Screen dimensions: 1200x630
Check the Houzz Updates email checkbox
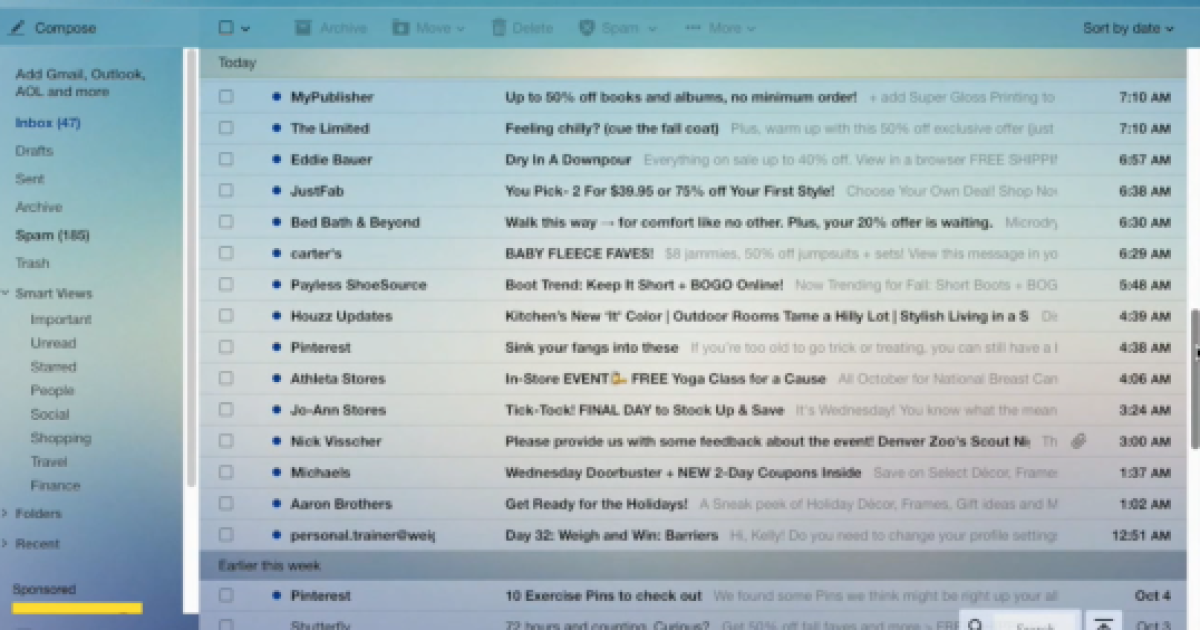tap(226, 316)
